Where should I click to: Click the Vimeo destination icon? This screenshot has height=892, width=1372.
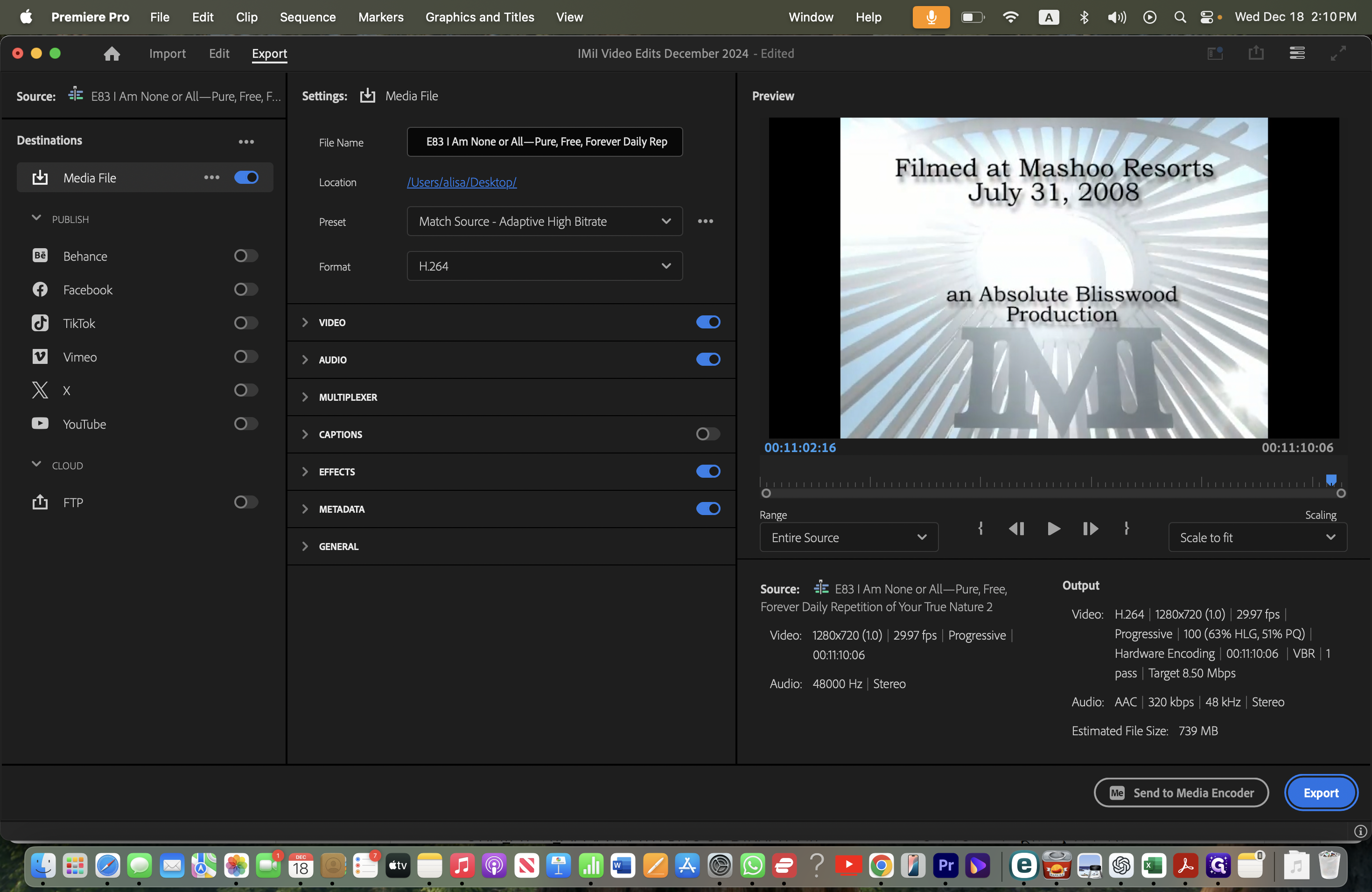pos(40,357)
